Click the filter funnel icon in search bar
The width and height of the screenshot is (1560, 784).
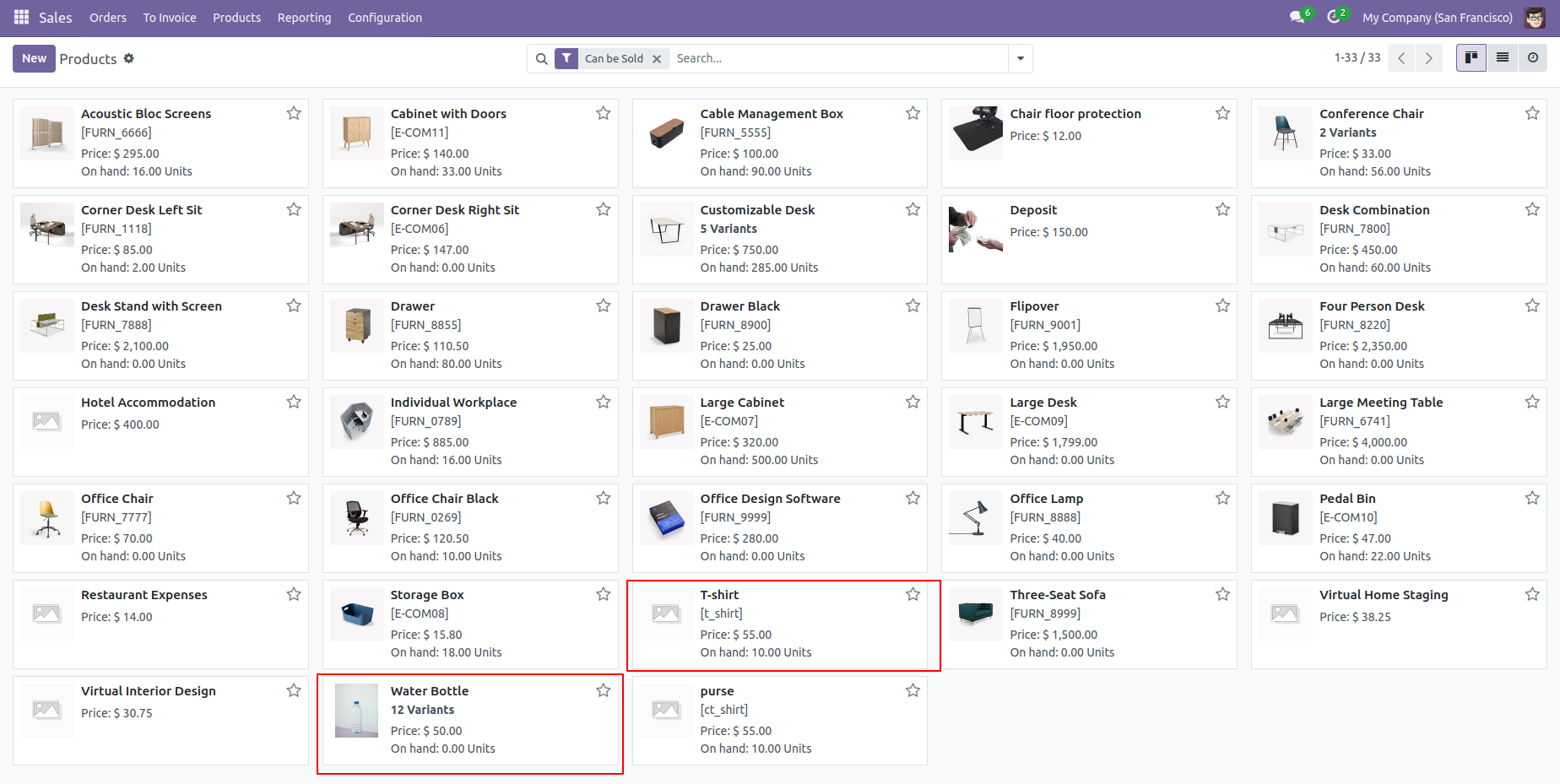tap(566, 58)
